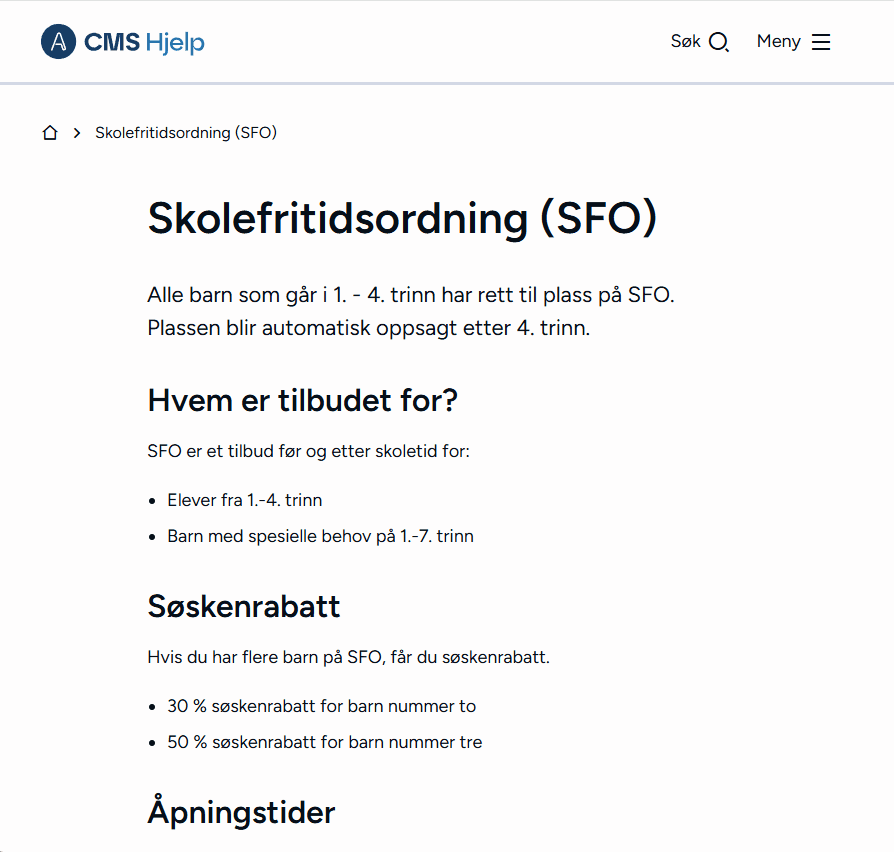This screenshot has width=894, height=852.
Task: Click the magnifying glass search icon
Action: pyautogui.click(x=719, y=42)
